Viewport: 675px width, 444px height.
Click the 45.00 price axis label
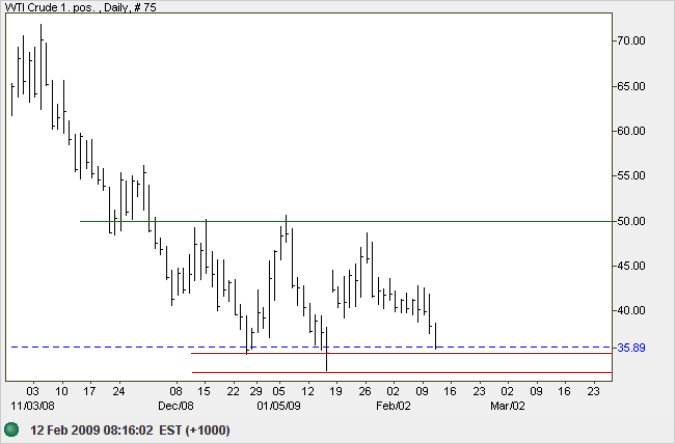coord(631,266)
